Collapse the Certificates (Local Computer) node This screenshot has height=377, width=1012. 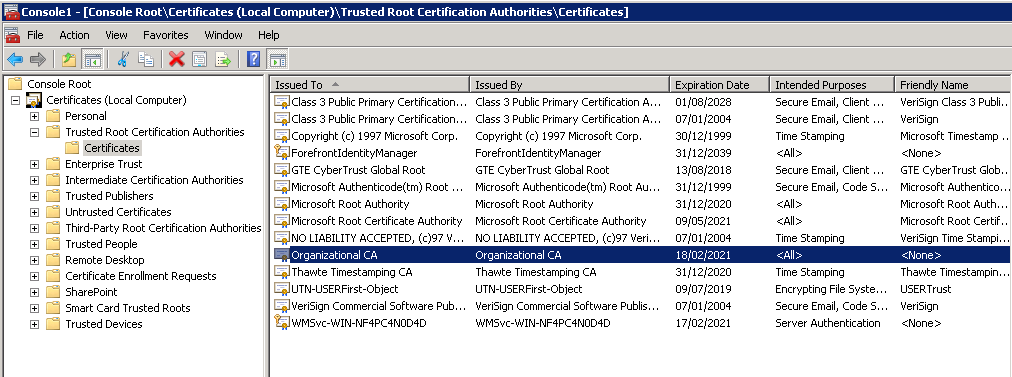(15, 100)
